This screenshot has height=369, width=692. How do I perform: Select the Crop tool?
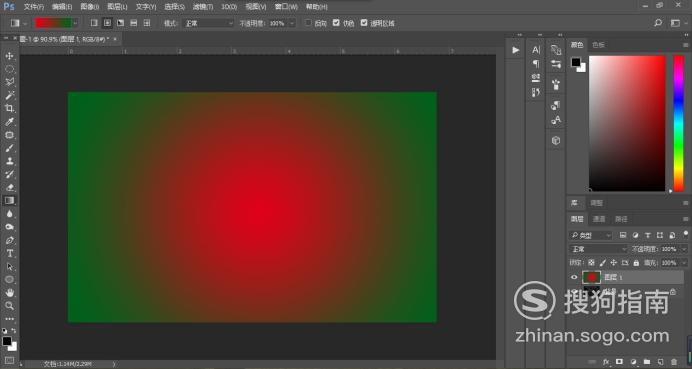(9, 109)
